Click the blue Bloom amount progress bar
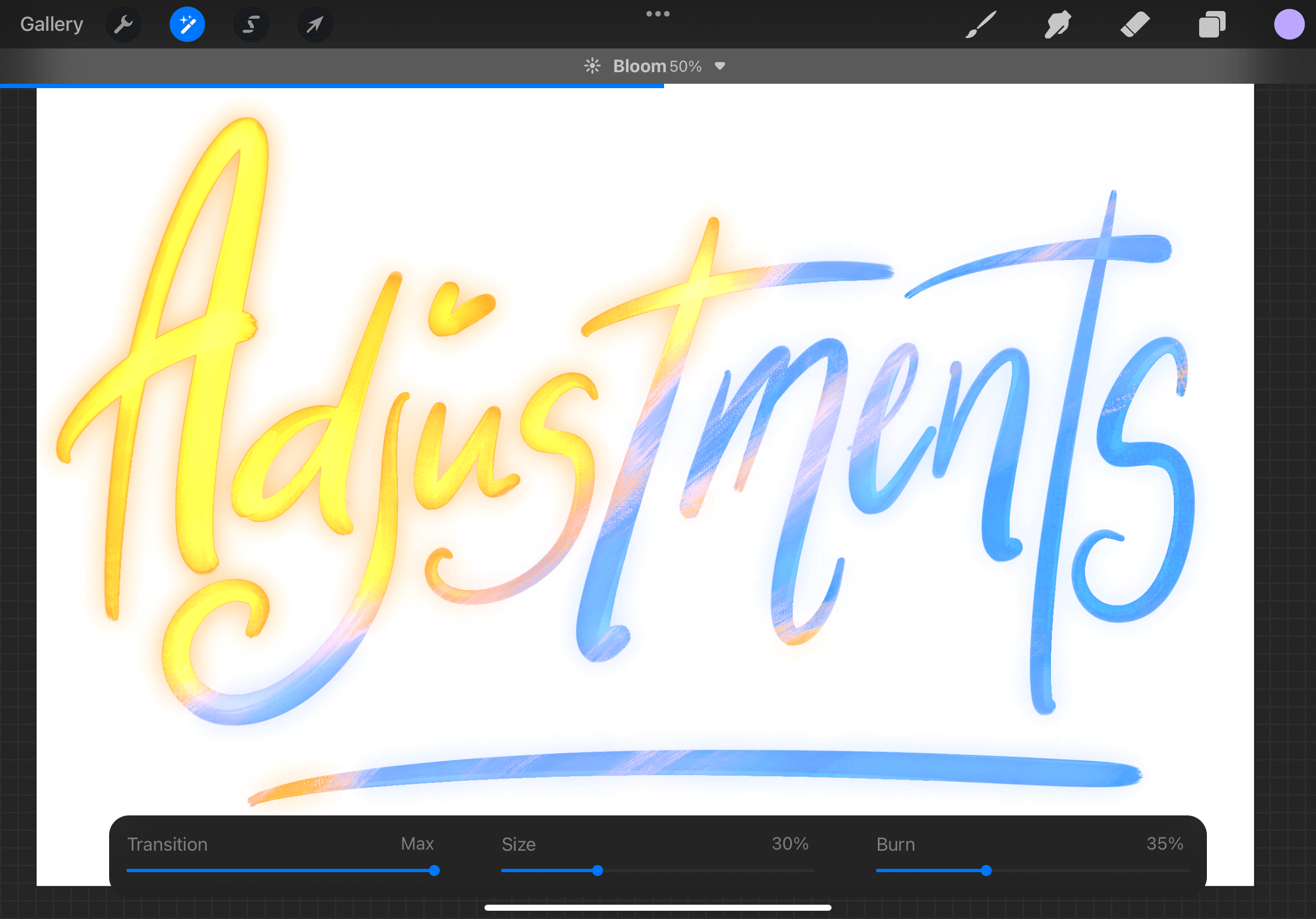Image resolution: width=1316 pixels, height=919 pixels. [332, 86]
